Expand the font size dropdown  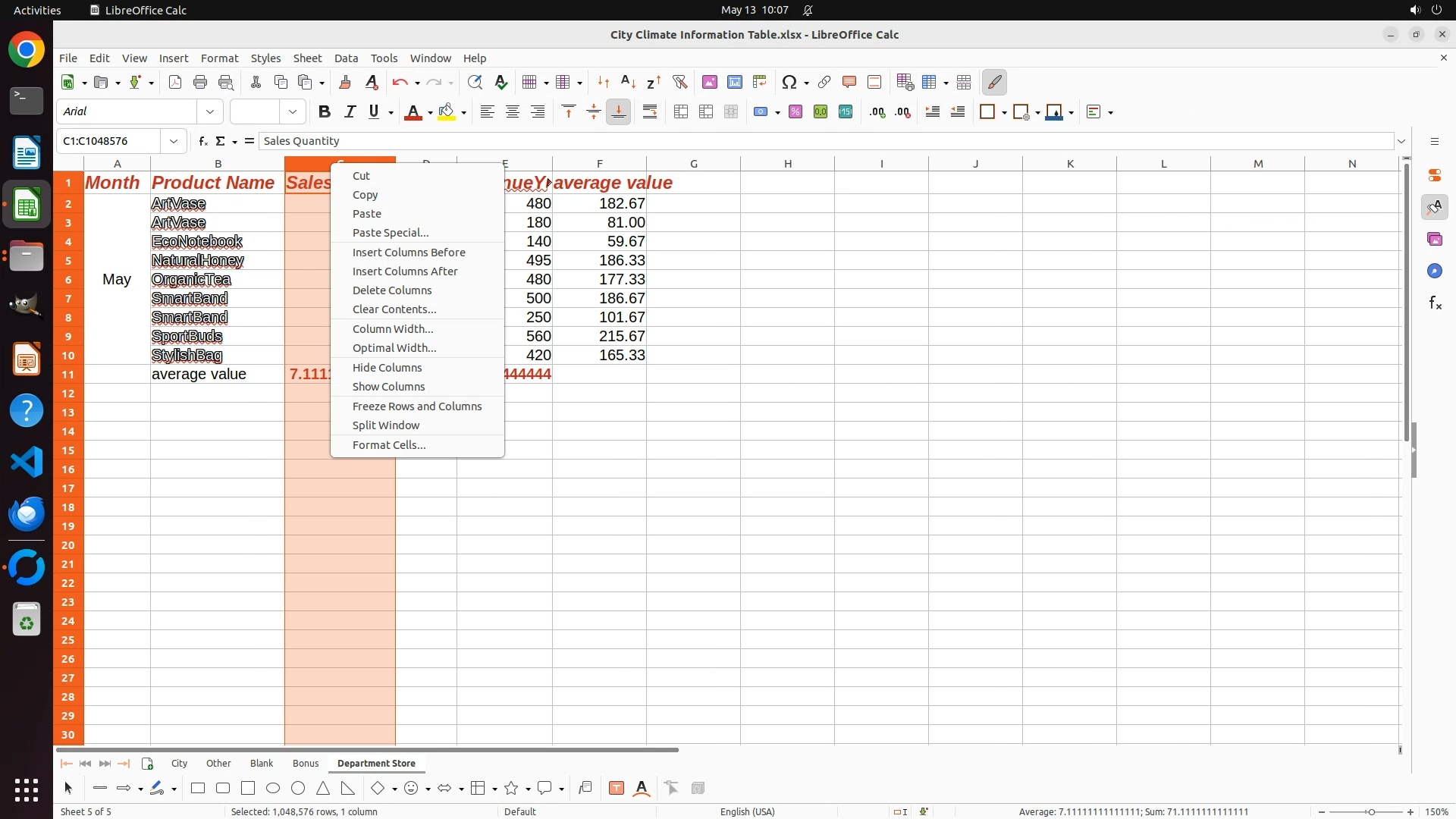tap(293, 112)
